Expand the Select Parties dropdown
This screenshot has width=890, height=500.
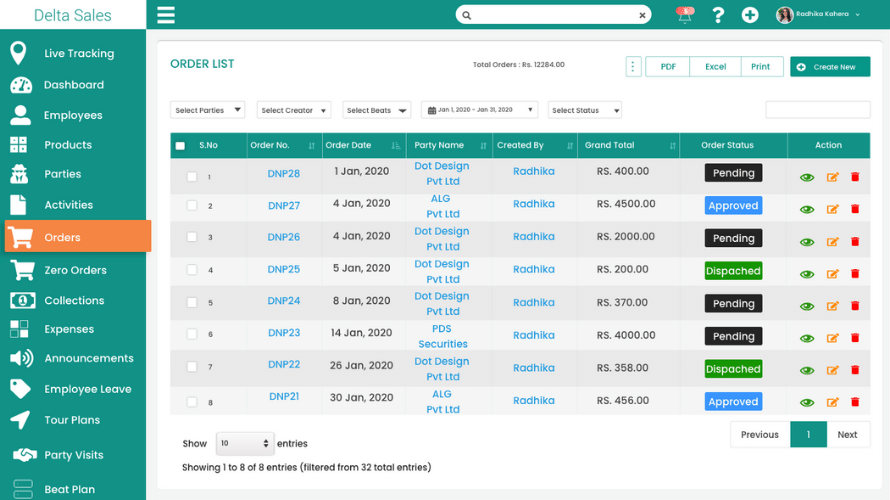(x=208, y=110)
